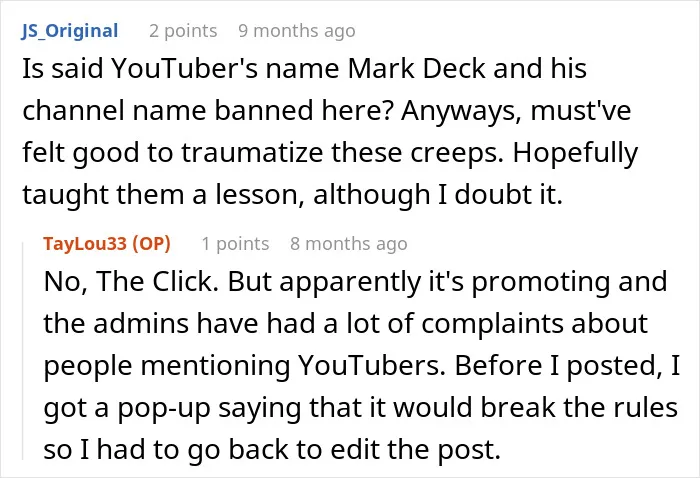Open TayLou33's user profile
The image size is (700, 478).
point(85,244)
